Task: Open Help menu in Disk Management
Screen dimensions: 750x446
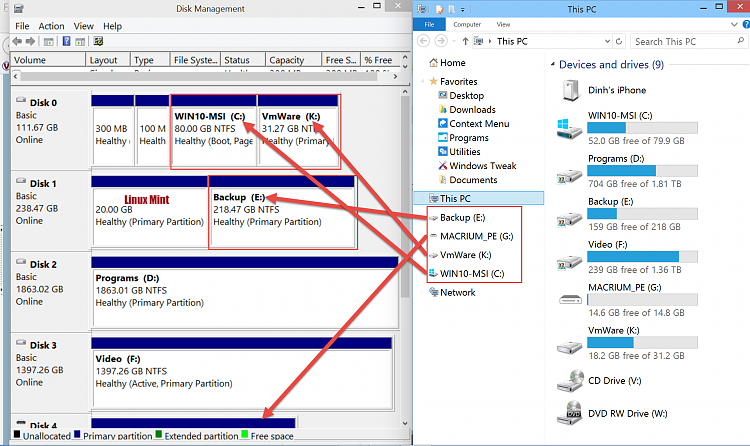Action: point(112,26)
